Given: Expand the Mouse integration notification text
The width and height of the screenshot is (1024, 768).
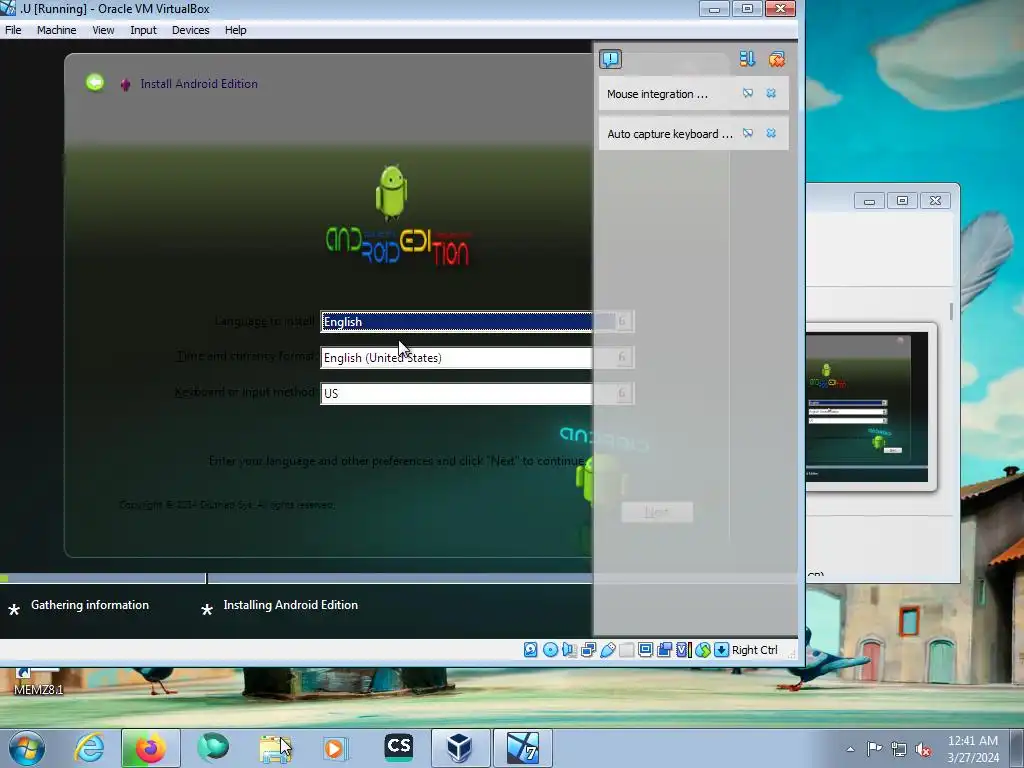Looking at the screenshot, I should (x=657, y=94).
